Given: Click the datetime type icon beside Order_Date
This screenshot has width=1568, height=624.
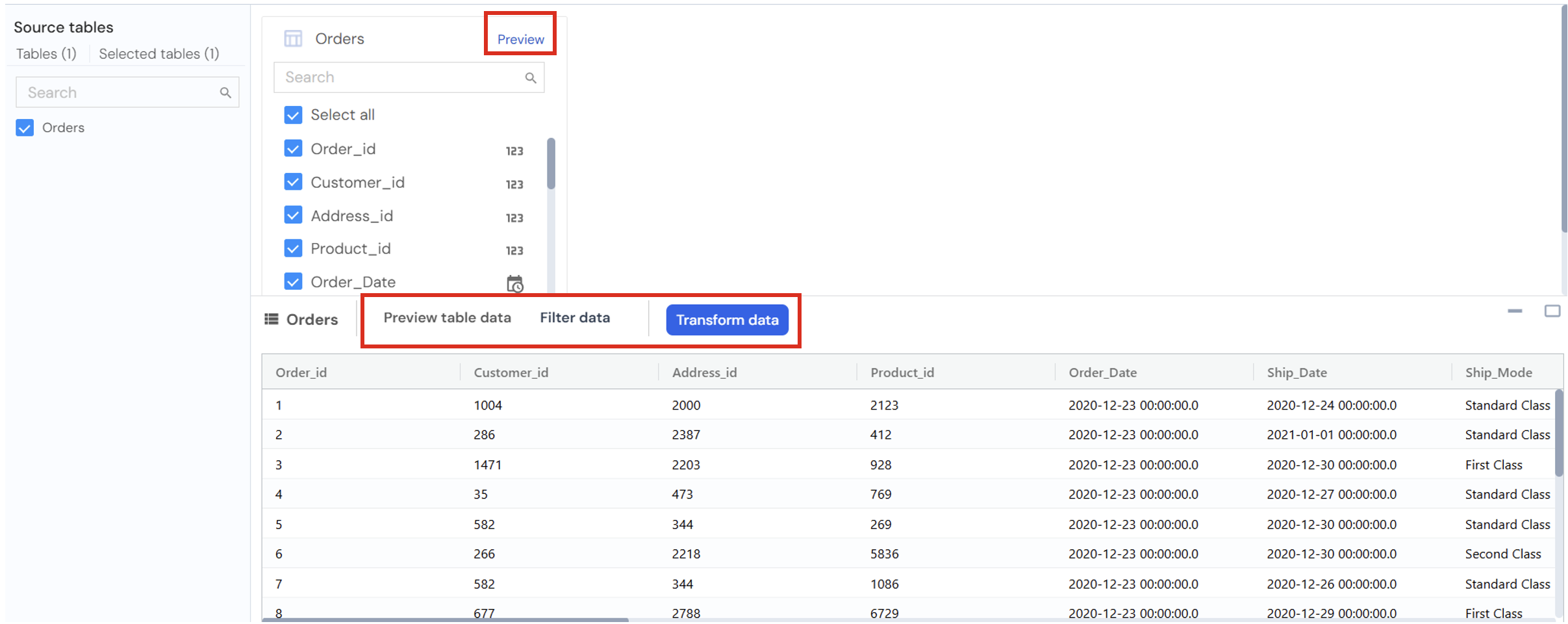Looking at the screenshot, I should click(x=514, y=284).
